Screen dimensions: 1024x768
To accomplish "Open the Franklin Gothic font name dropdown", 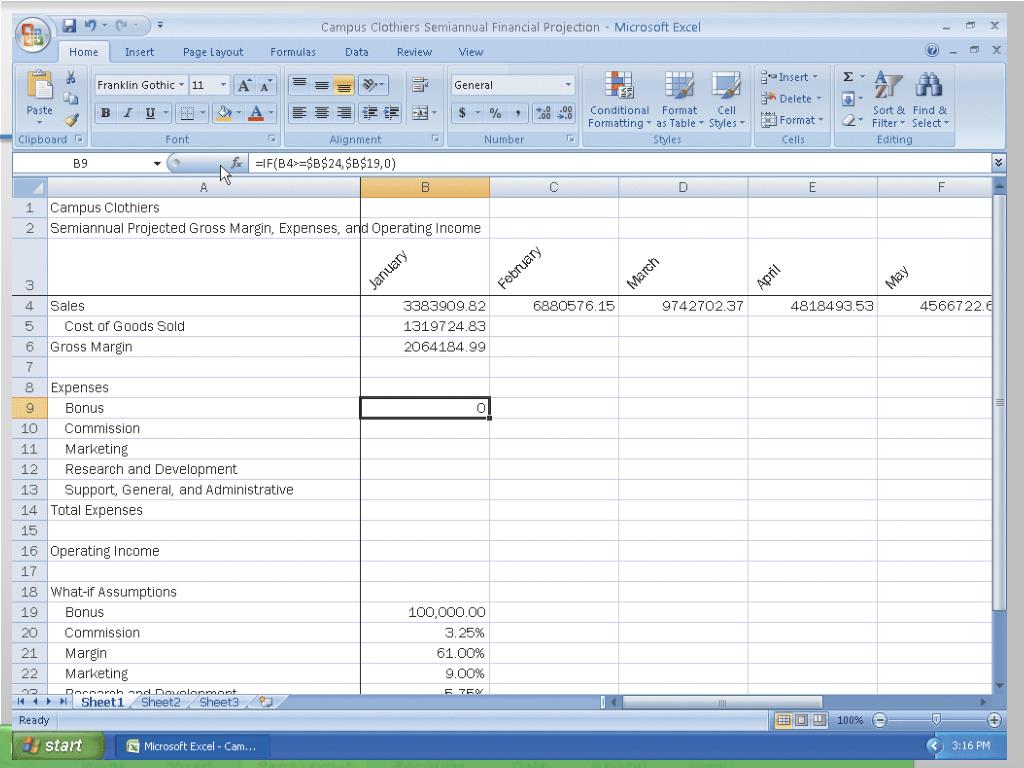I will tap(182, 85).
